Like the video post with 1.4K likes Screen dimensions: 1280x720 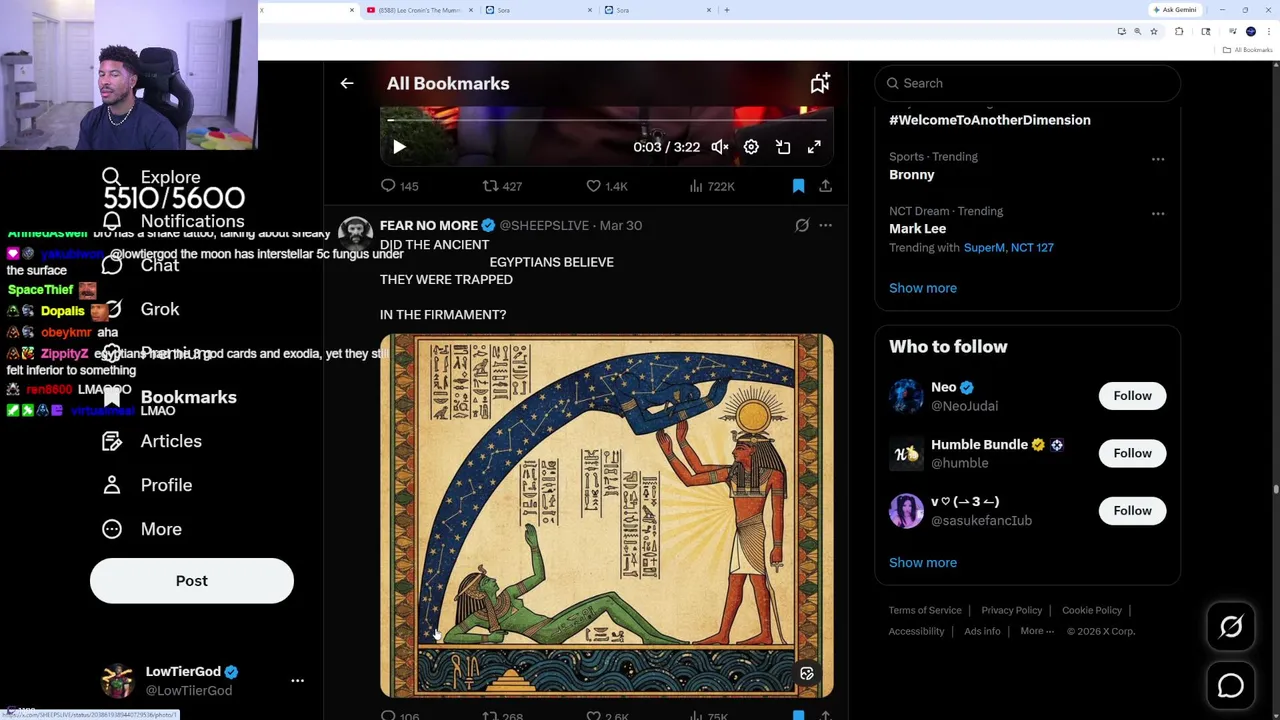(x=607, y=186)
